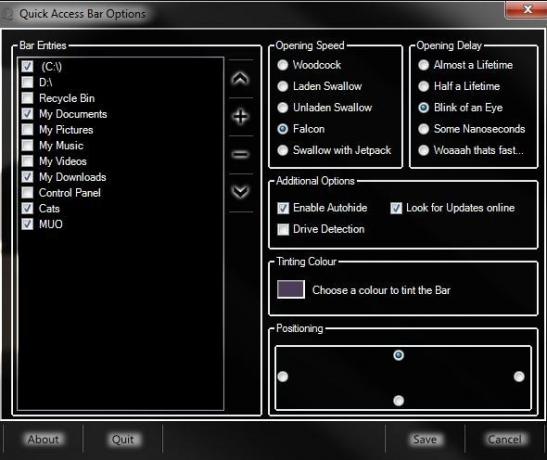Screen dimensions: 547x460
Task: Move selected entry down with chevron arrow
Action: point(240,191)
